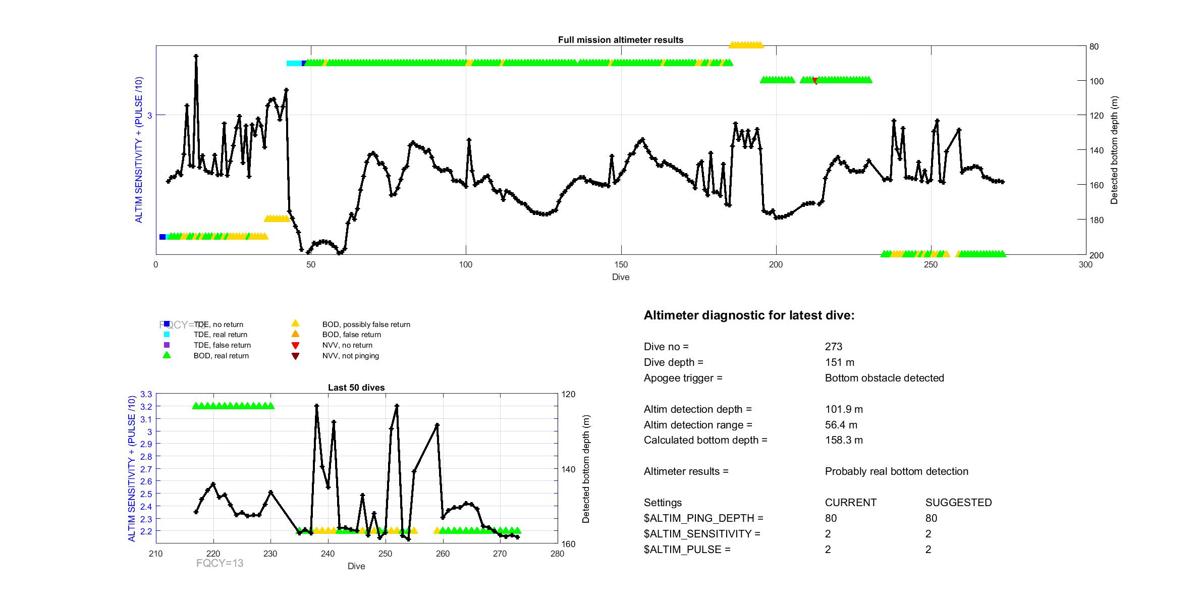
Task: Click the suggested $ALTIM_PING_DEPTH value 80
Action: coord(933,518)
